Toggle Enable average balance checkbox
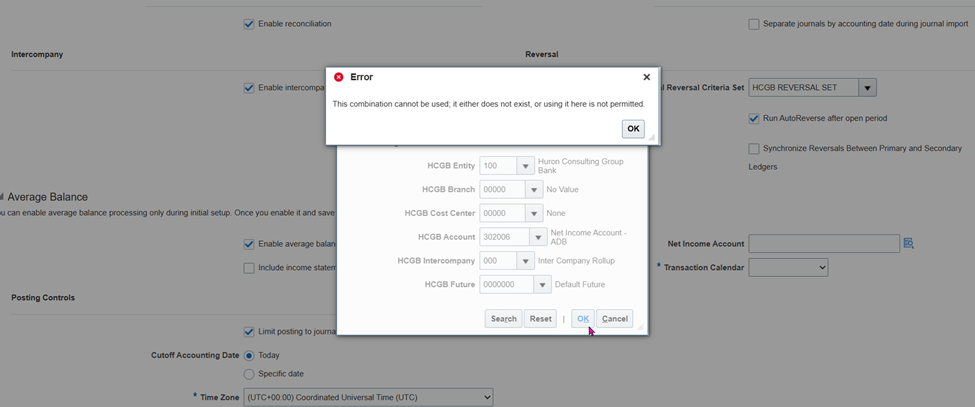 (x=249, y=244)
